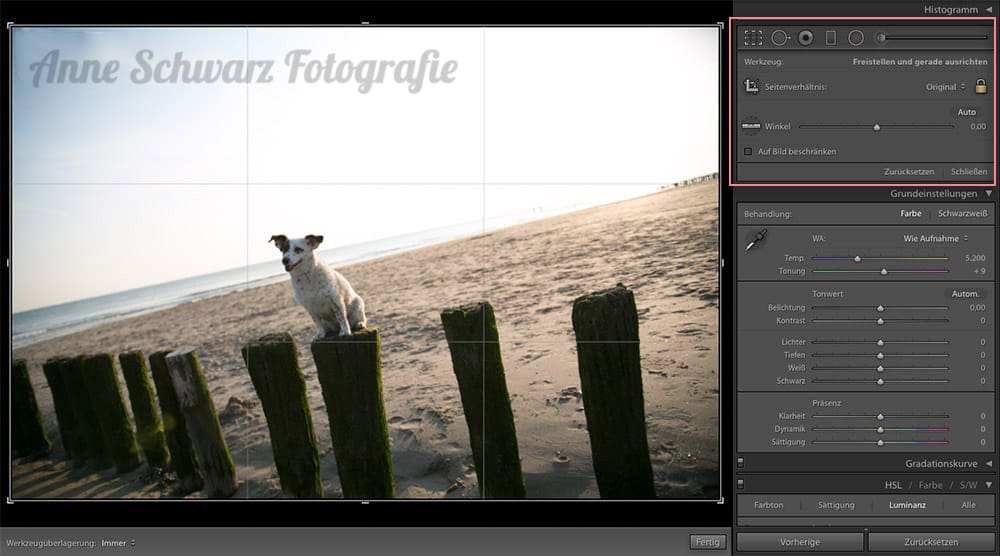Select the Adjustment Brush tool
1000x556 pixels.
(x=881, y=38)
